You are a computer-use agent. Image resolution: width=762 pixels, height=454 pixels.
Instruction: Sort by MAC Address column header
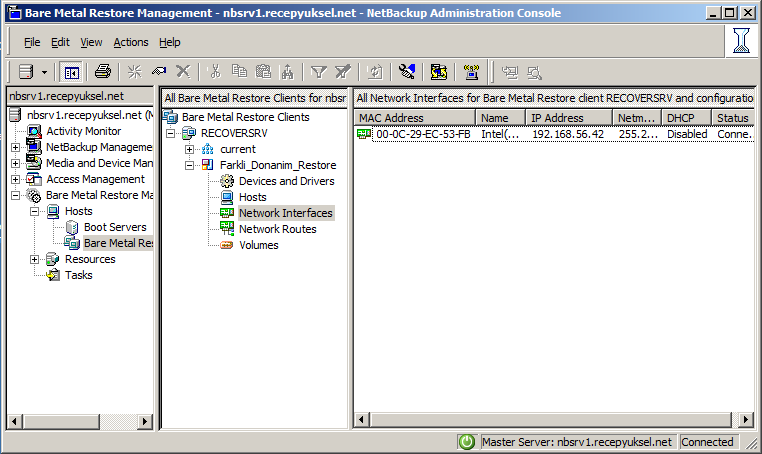point(415,118)
